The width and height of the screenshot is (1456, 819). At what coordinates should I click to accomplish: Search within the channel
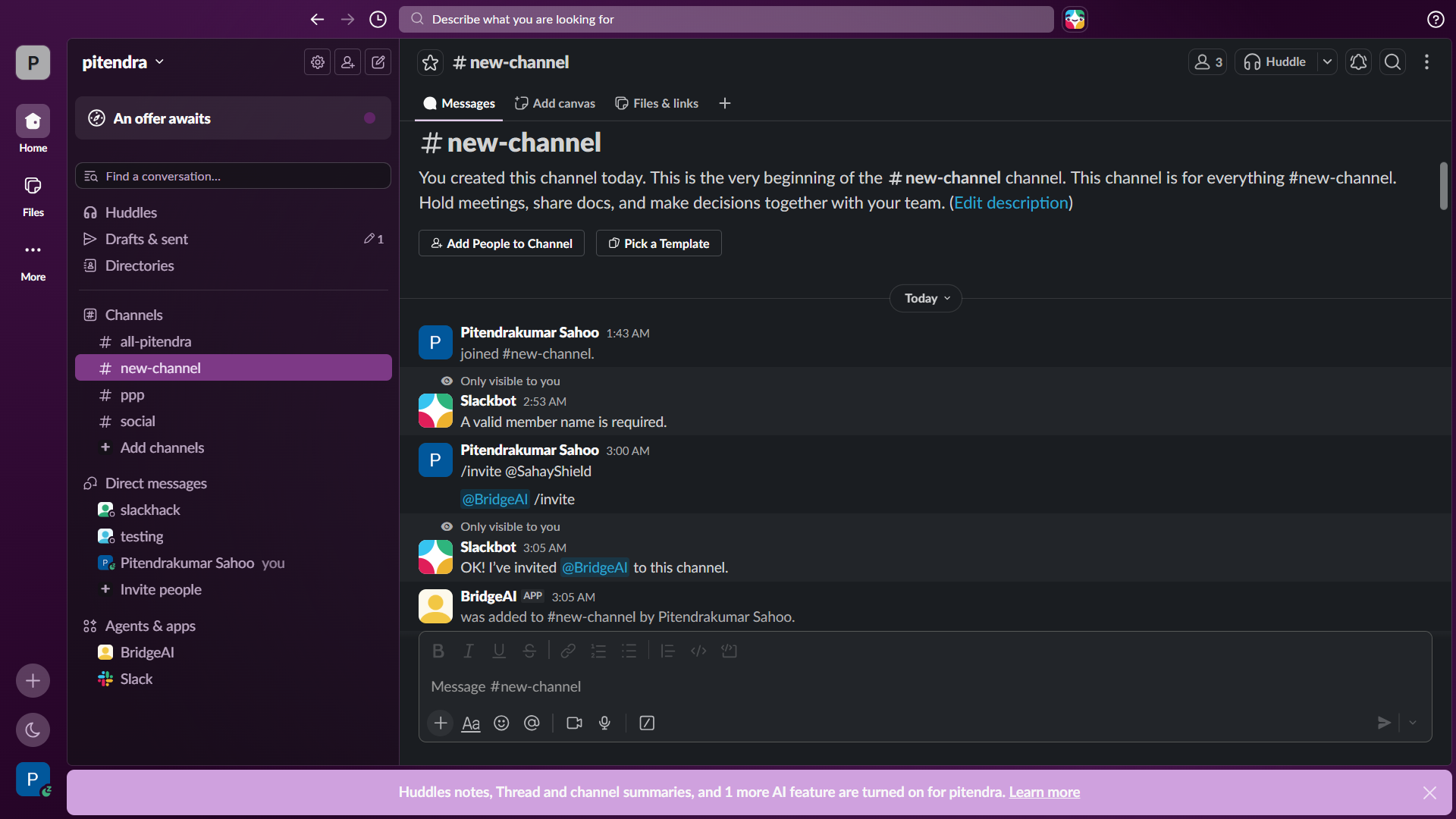(x=1392, y=62)
